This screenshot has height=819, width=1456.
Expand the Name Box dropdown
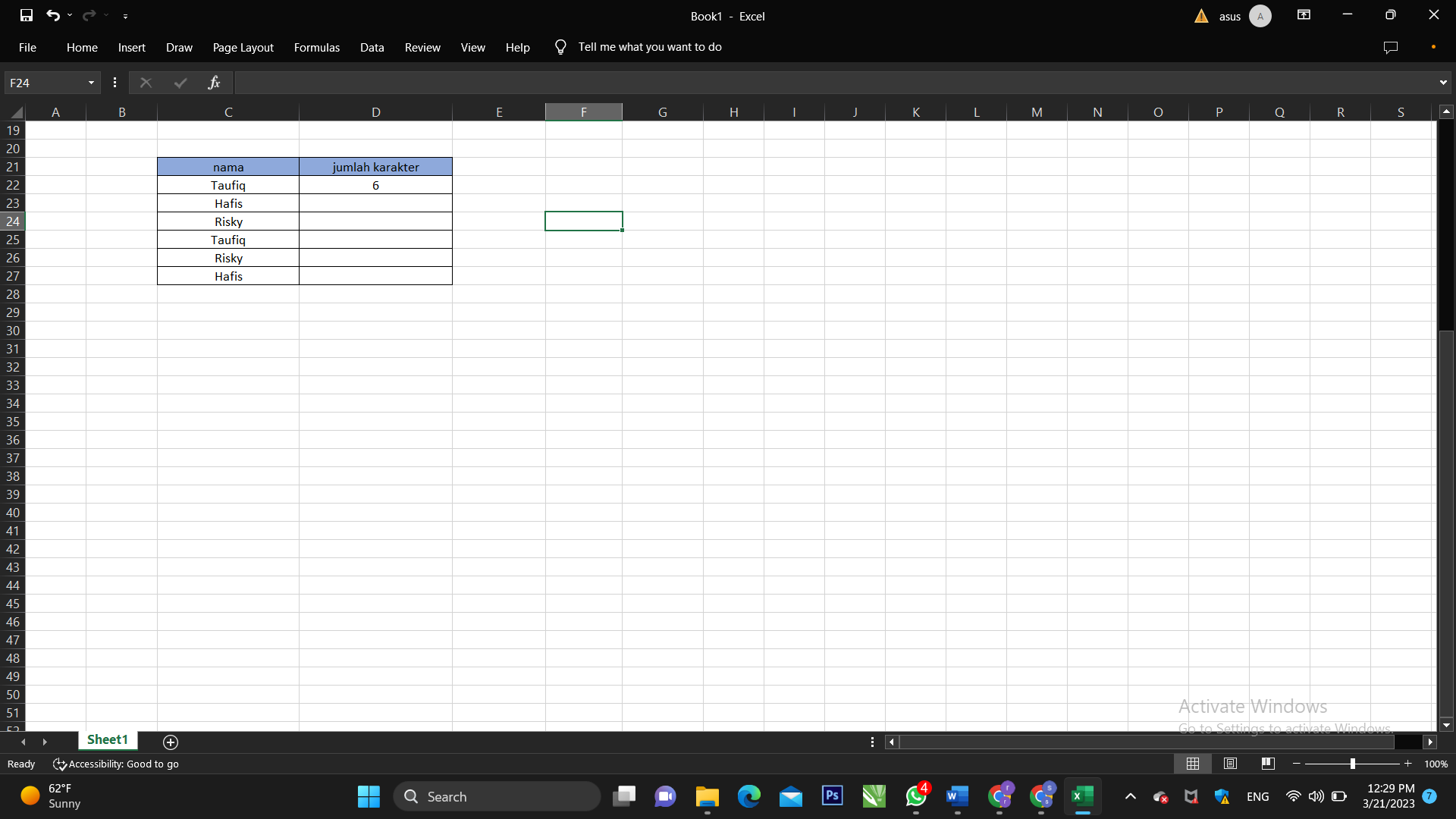(x=91, y=83)
